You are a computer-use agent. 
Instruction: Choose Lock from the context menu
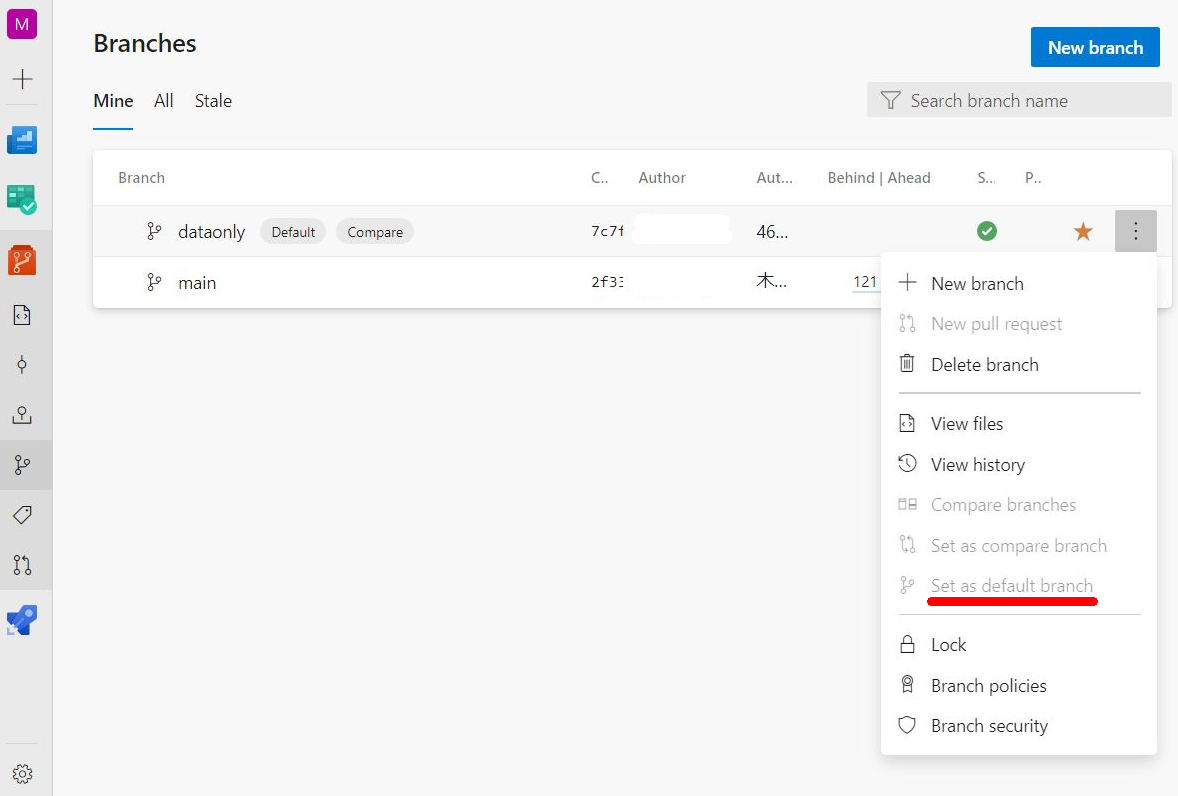point(948,645)
